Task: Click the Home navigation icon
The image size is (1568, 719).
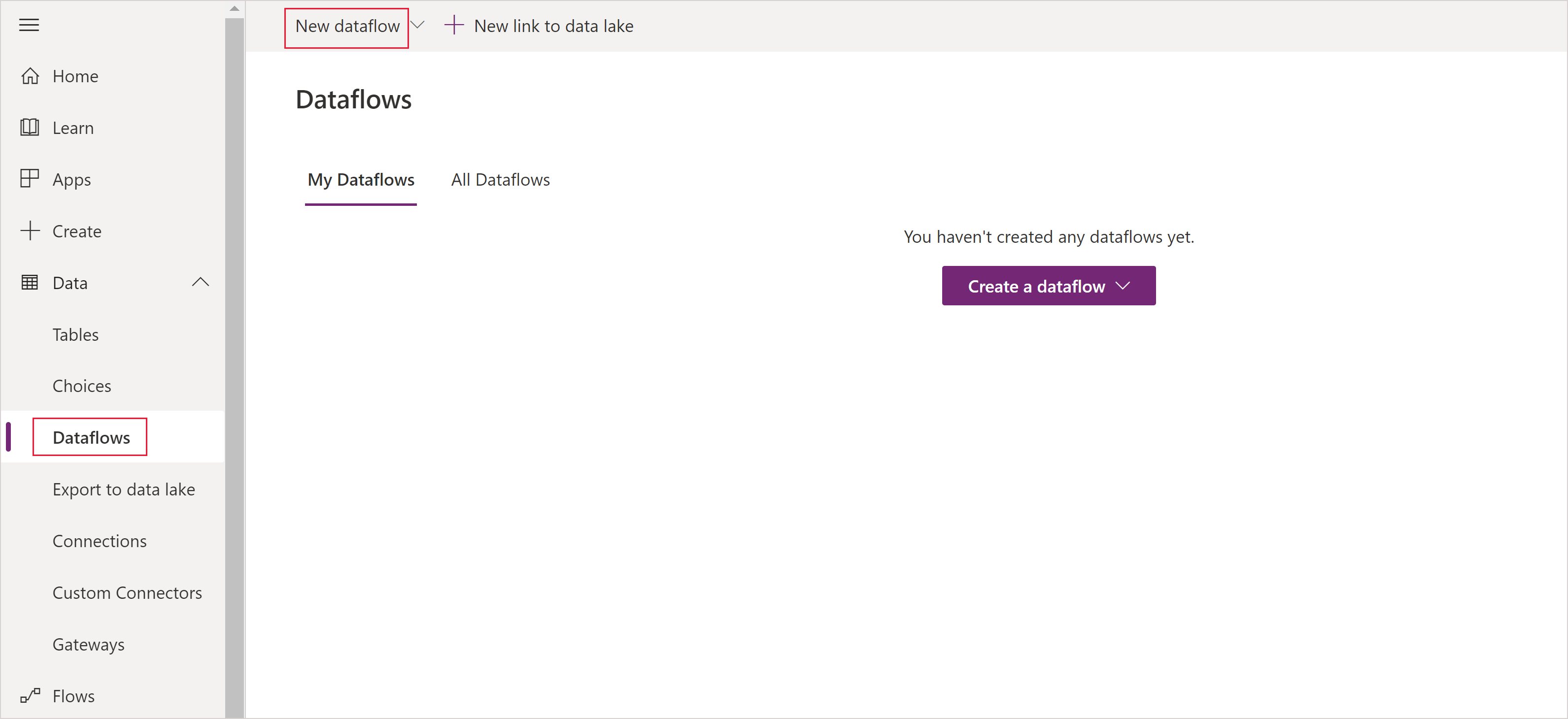Action: point(29,75)
